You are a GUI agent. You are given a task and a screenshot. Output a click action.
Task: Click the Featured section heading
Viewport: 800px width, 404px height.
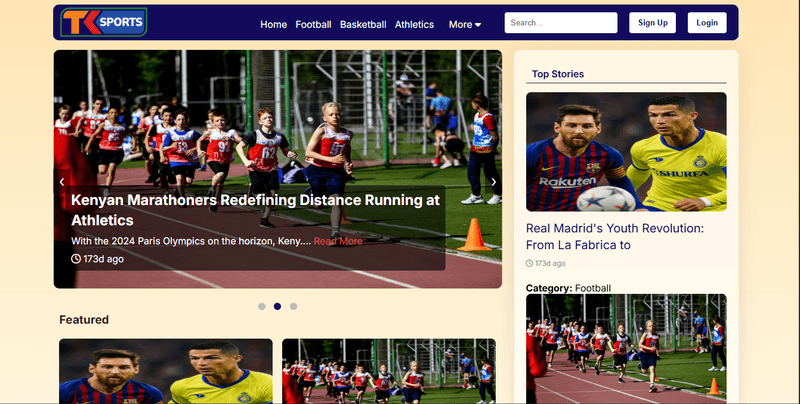[84, 320]
